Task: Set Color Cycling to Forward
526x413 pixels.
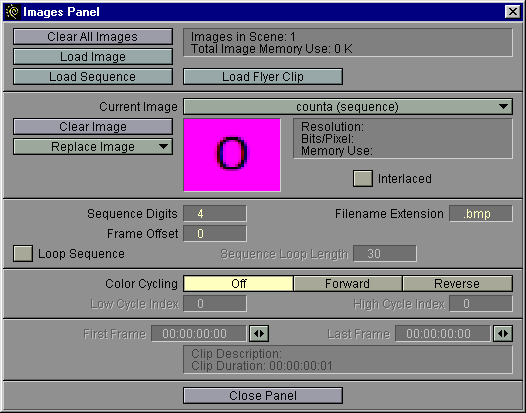Action: (348, 283)
